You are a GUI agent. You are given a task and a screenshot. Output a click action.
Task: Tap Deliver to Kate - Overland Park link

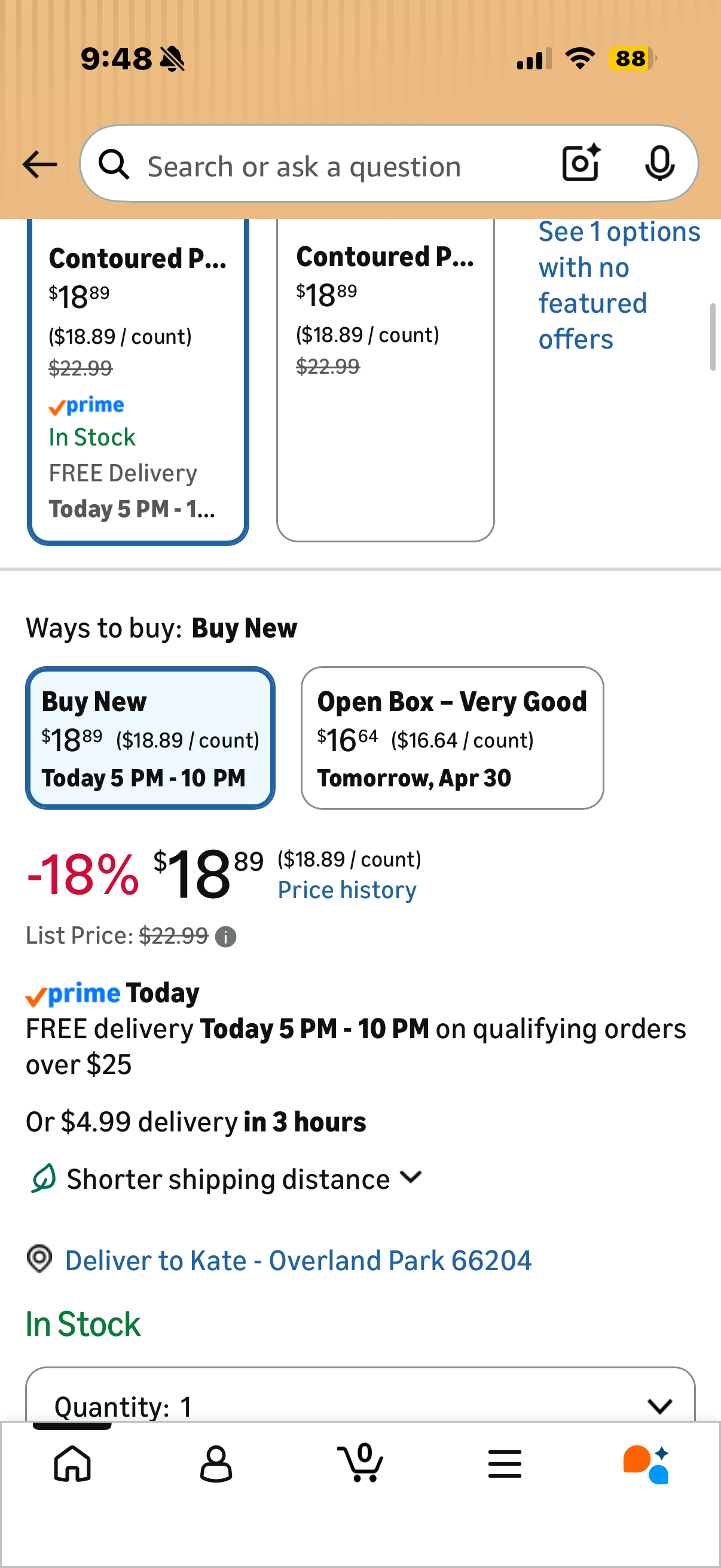(298, 1260)
